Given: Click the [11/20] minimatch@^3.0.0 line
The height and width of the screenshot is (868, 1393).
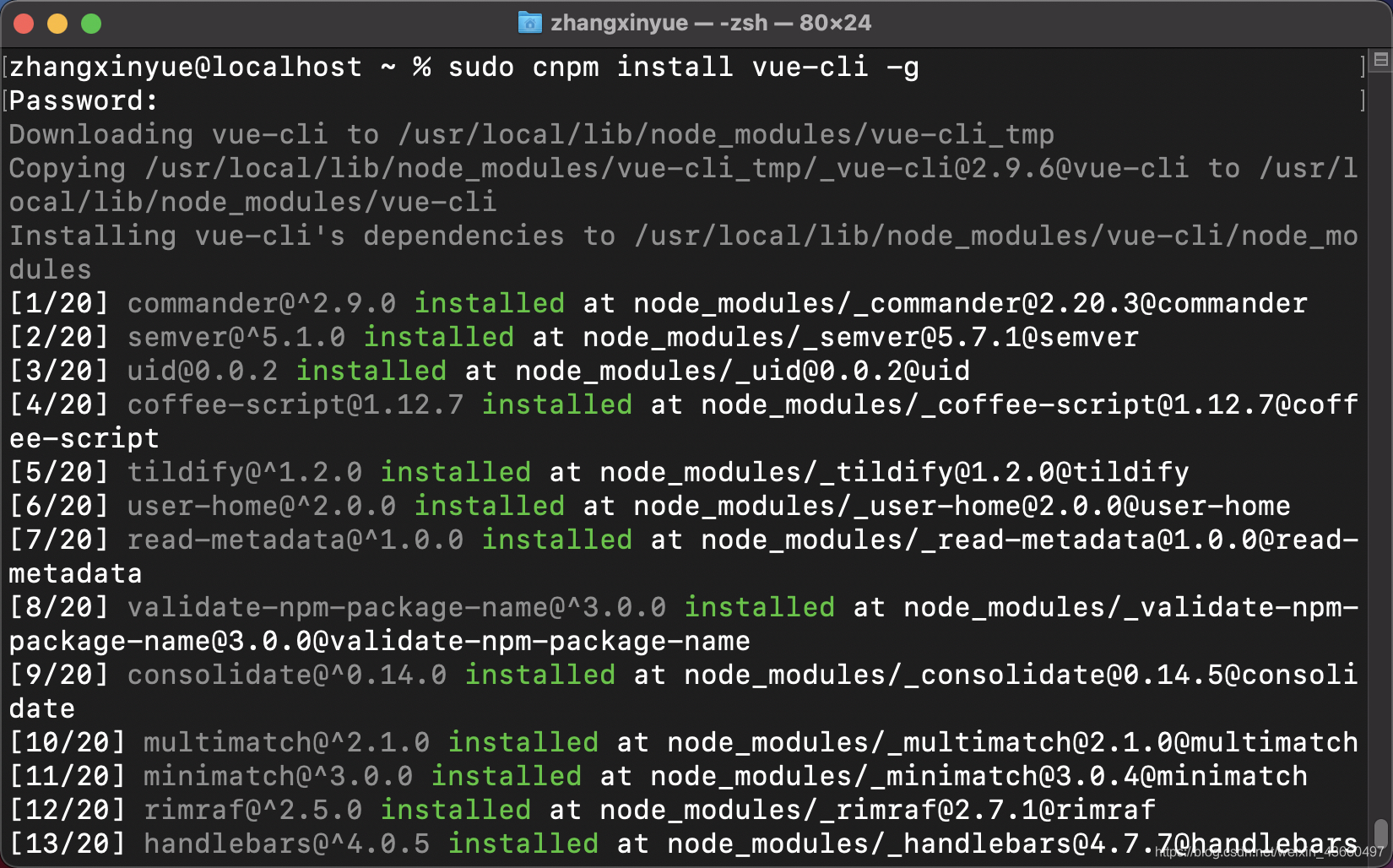Looking at the screenshot, I should [x=659, y=776].
